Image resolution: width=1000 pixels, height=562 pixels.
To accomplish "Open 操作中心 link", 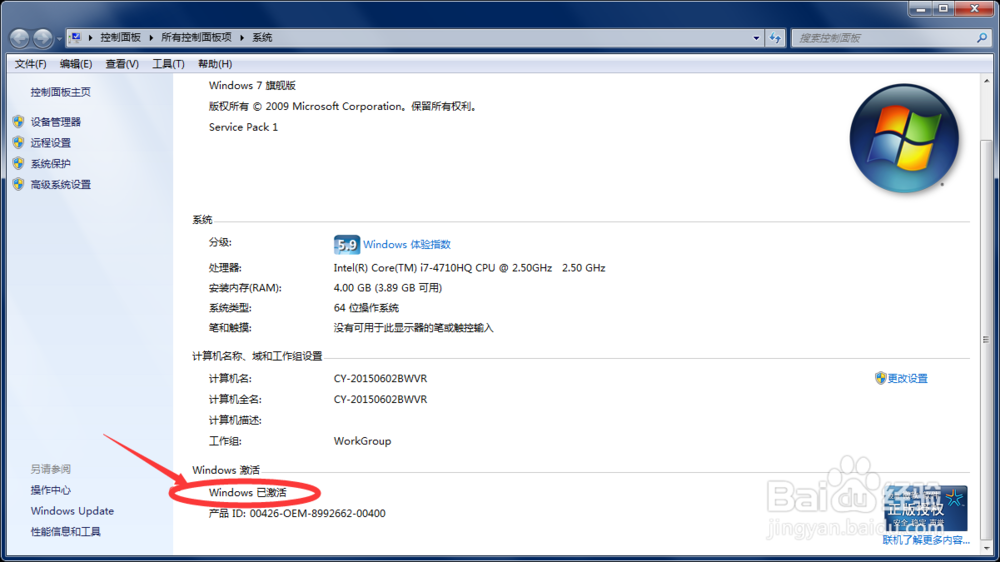I will 50,490.
